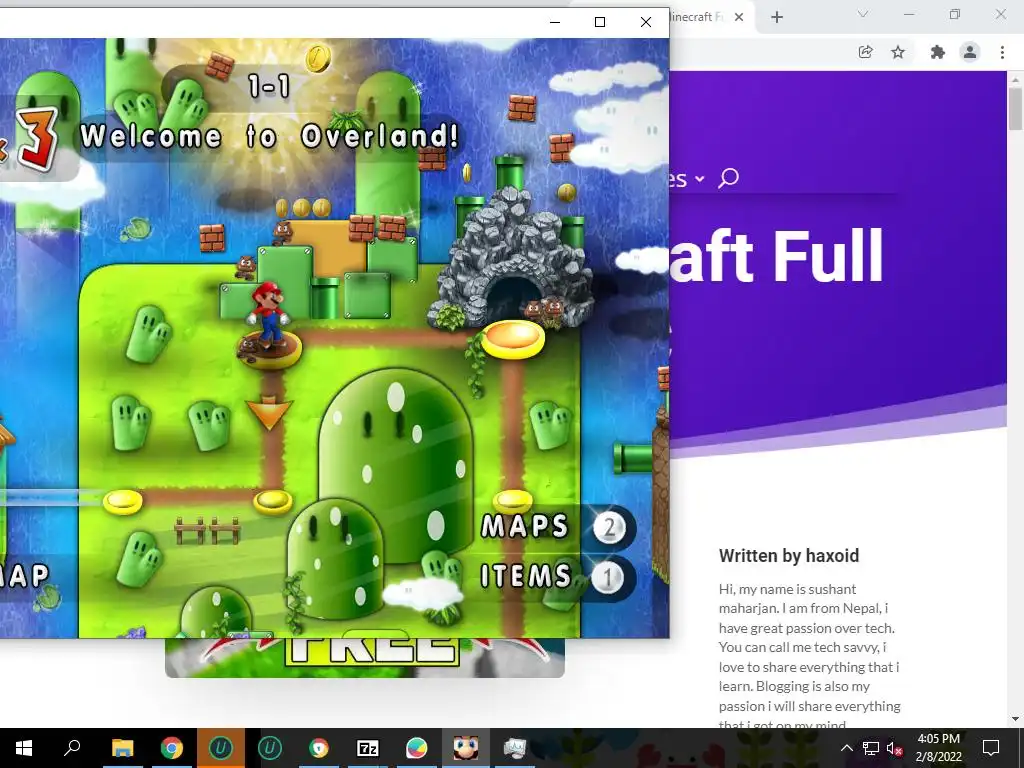Screen dimensions: 1024x768
Task: Click the orange down arrow on map path
Action: pos(269,413)
